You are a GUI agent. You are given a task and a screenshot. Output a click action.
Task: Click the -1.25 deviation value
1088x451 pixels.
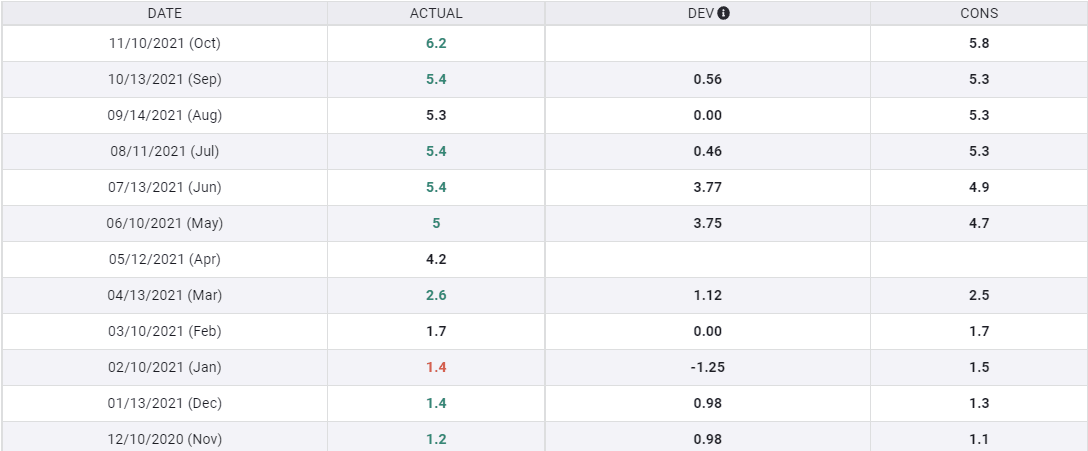(x=707, y=368)
